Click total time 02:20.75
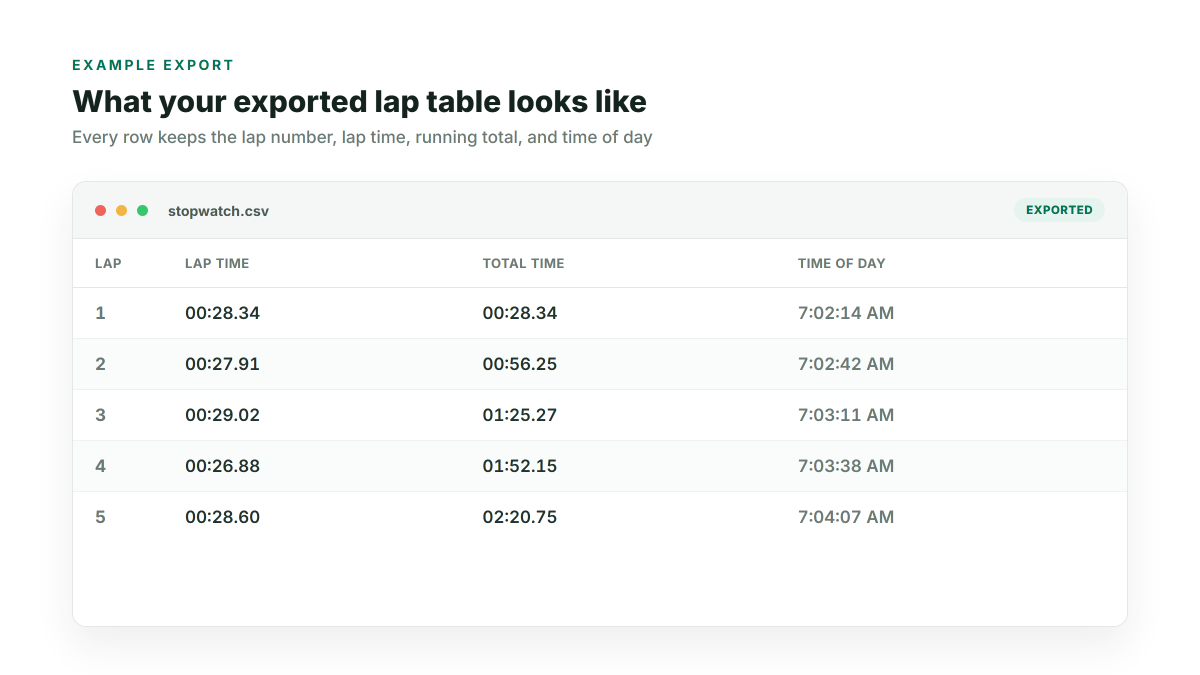 click(x=520, y=517)
